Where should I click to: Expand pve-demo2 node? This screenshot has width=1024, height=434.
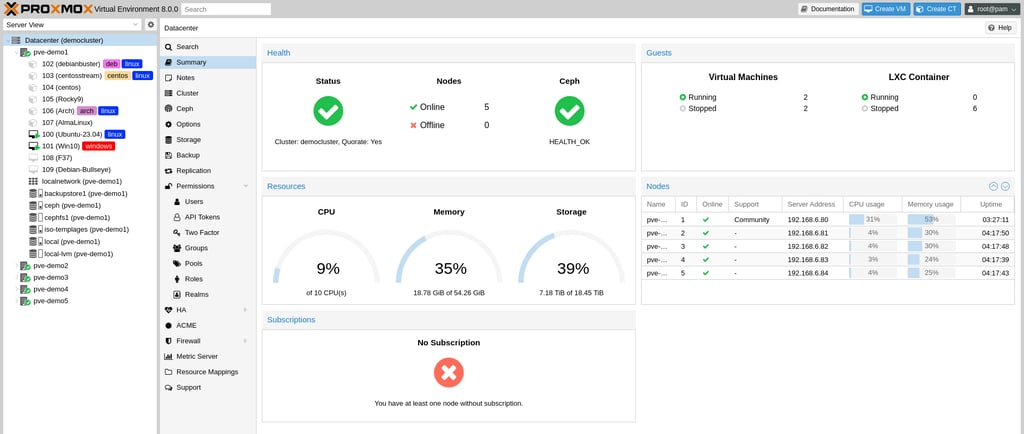point(16,266)
